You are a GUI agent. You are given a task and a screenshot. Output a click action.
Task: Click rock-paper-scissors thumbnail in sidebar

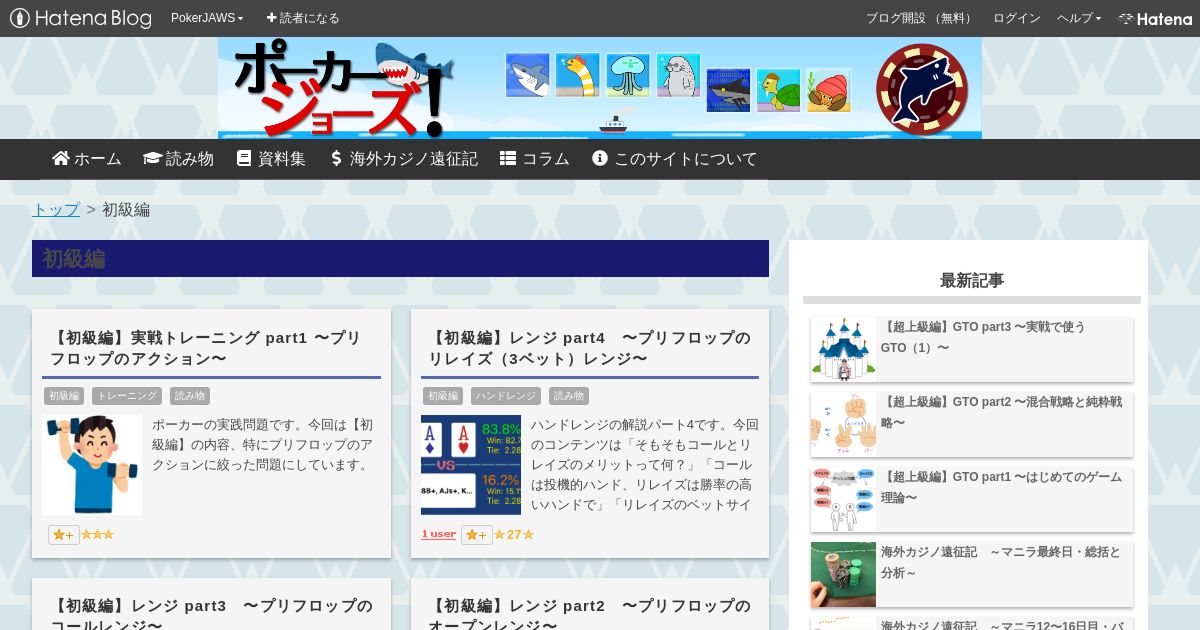pyautogui.click(x=843, y=424)
